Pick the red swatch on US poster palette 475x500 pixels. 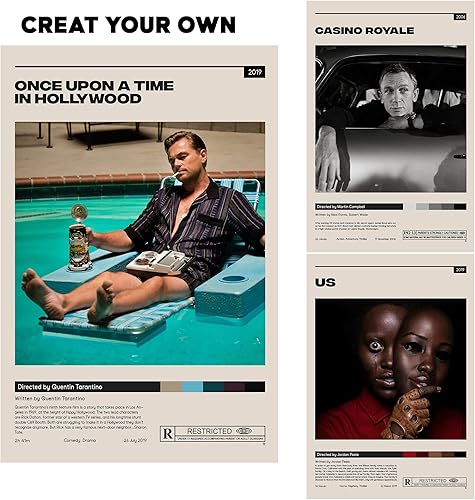pyautogui.click(x=409, y=454)
